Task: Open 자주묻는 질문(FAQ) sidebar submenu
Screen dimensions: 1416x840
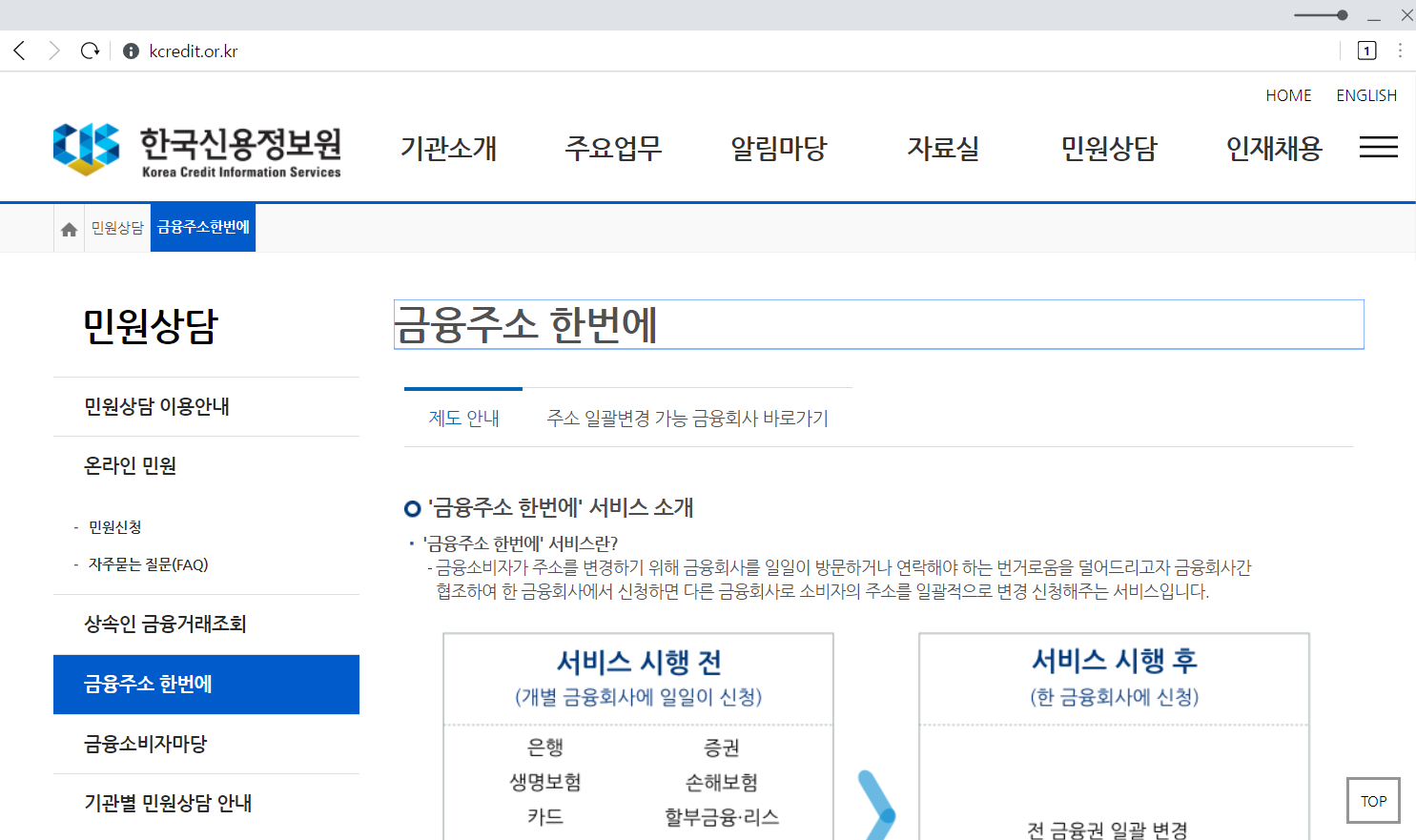Action: coord(149,564)
